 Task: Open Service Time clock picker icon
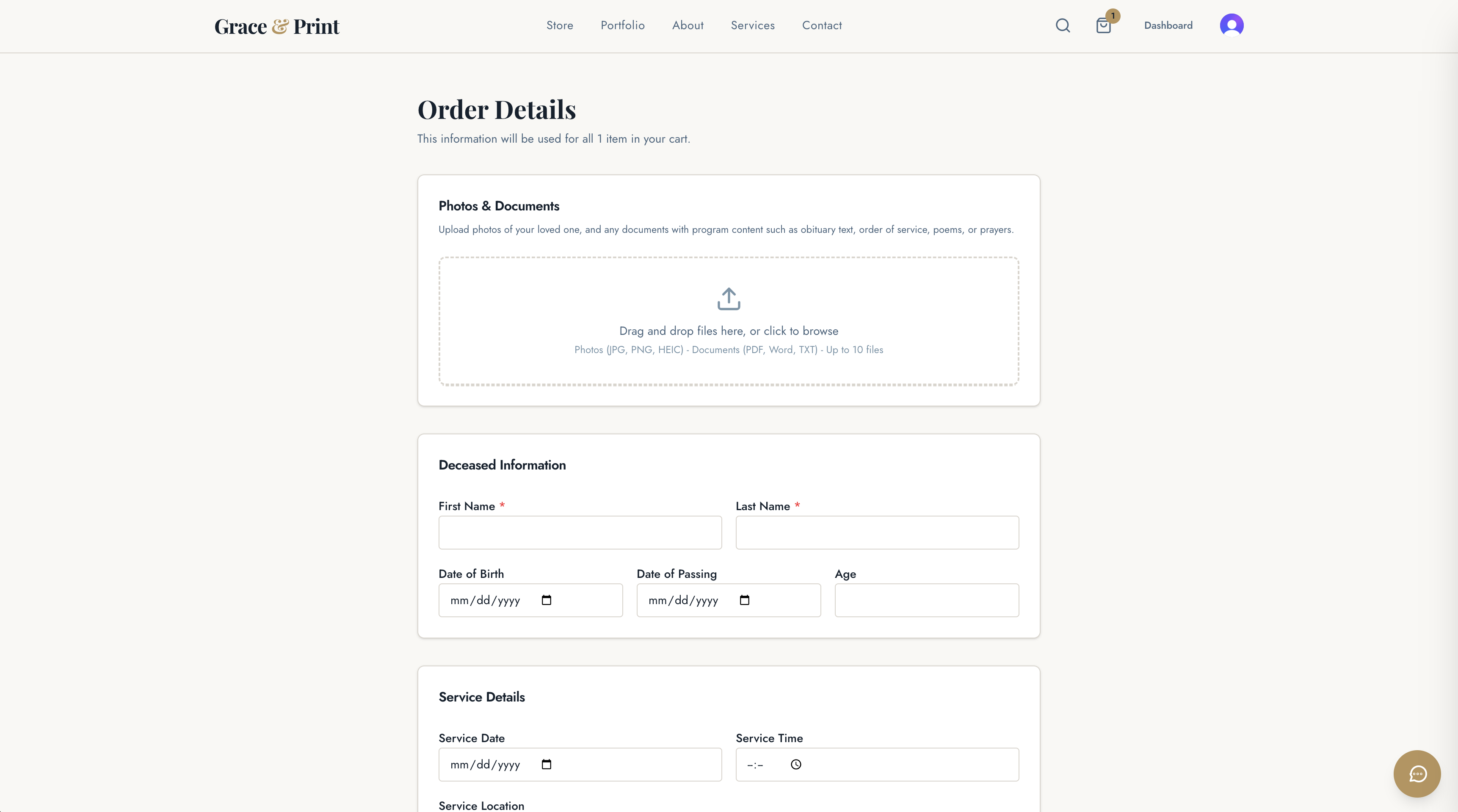pyautogui.click(x=796, y=764)
